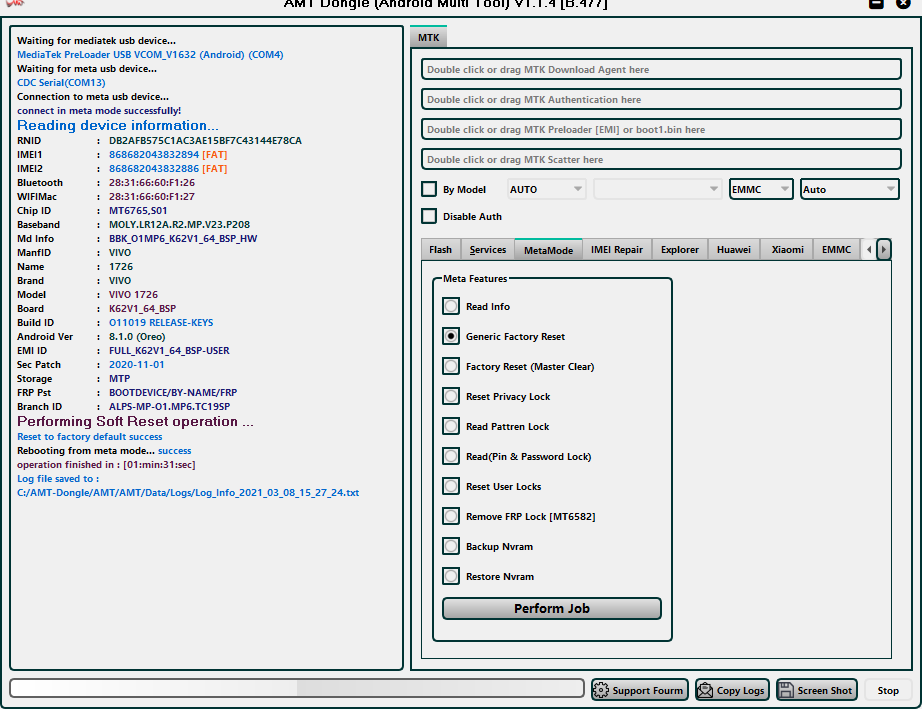Click the WIFIMac address 28:31:66:60:F1:27

tap(152, 197)
